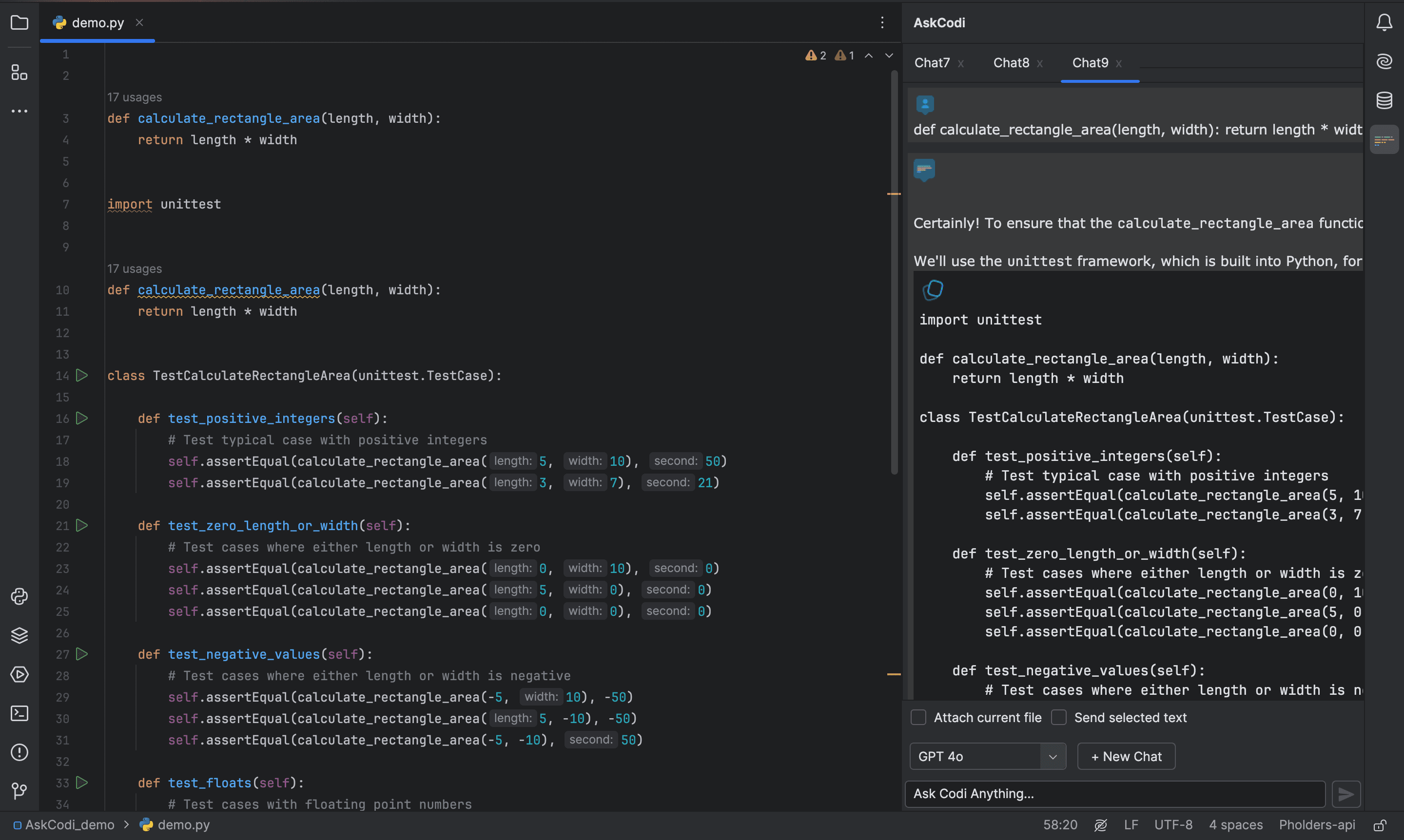
Task: Open the Python Packages layers icon
Action: tap(19, 636)
